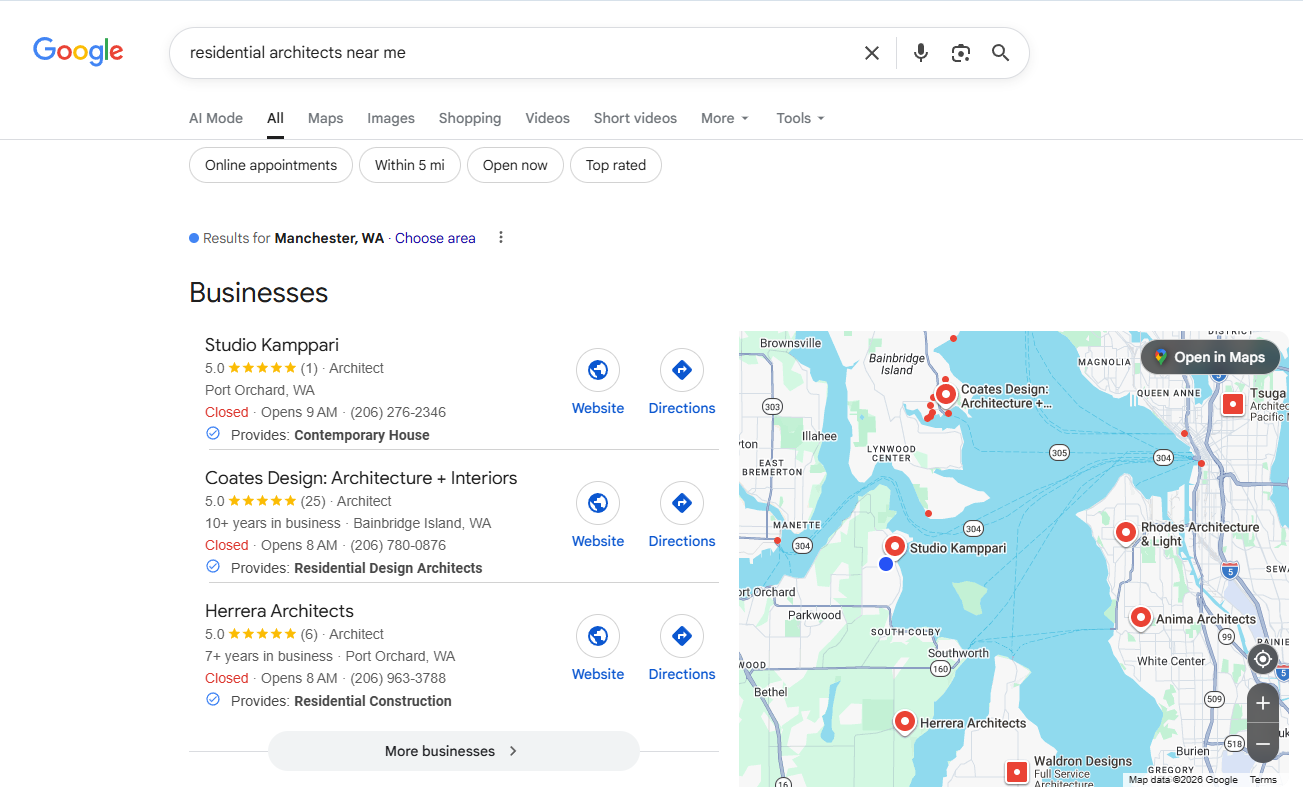
Task: Open Studio Kamppari website icon
Action: tap(598, 370)
